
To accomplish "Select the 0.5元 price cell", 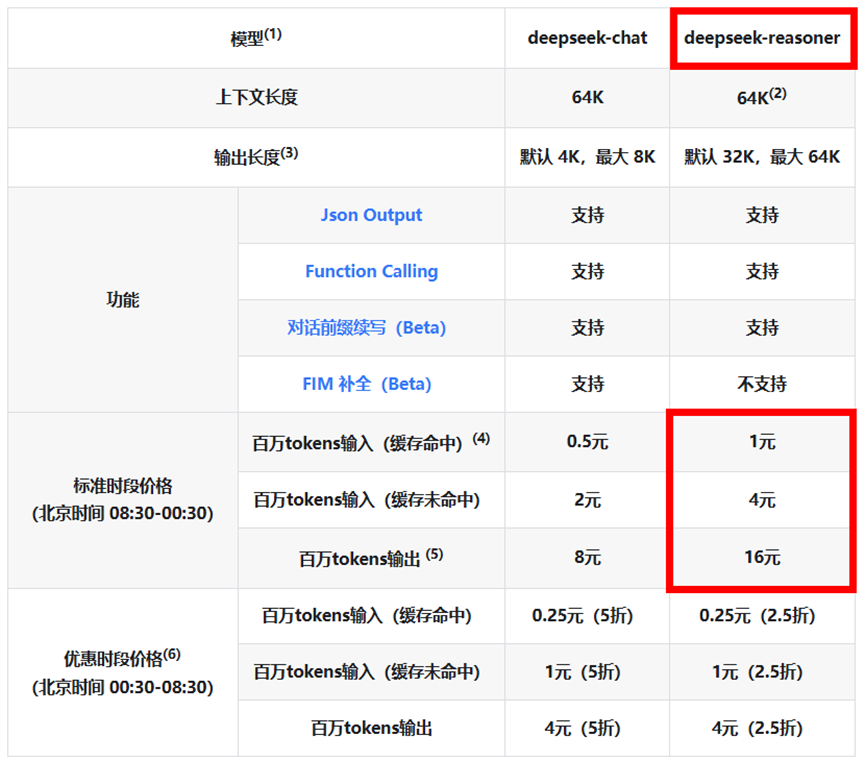I will [587, 442].
